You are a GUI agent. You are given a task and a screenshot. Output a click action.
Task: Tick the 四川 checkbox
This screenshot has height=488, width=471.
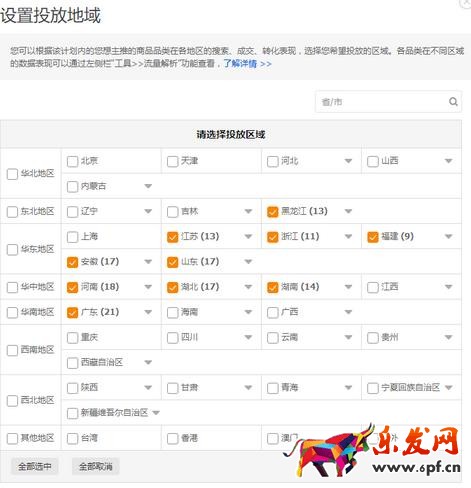[172, 338]
